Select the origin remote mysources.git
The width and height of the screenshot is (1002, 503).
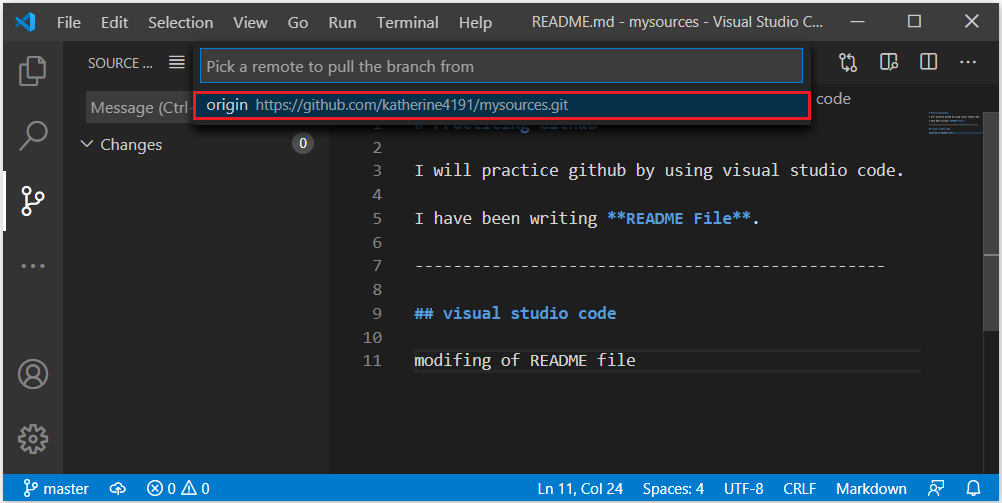click(502, 105)
